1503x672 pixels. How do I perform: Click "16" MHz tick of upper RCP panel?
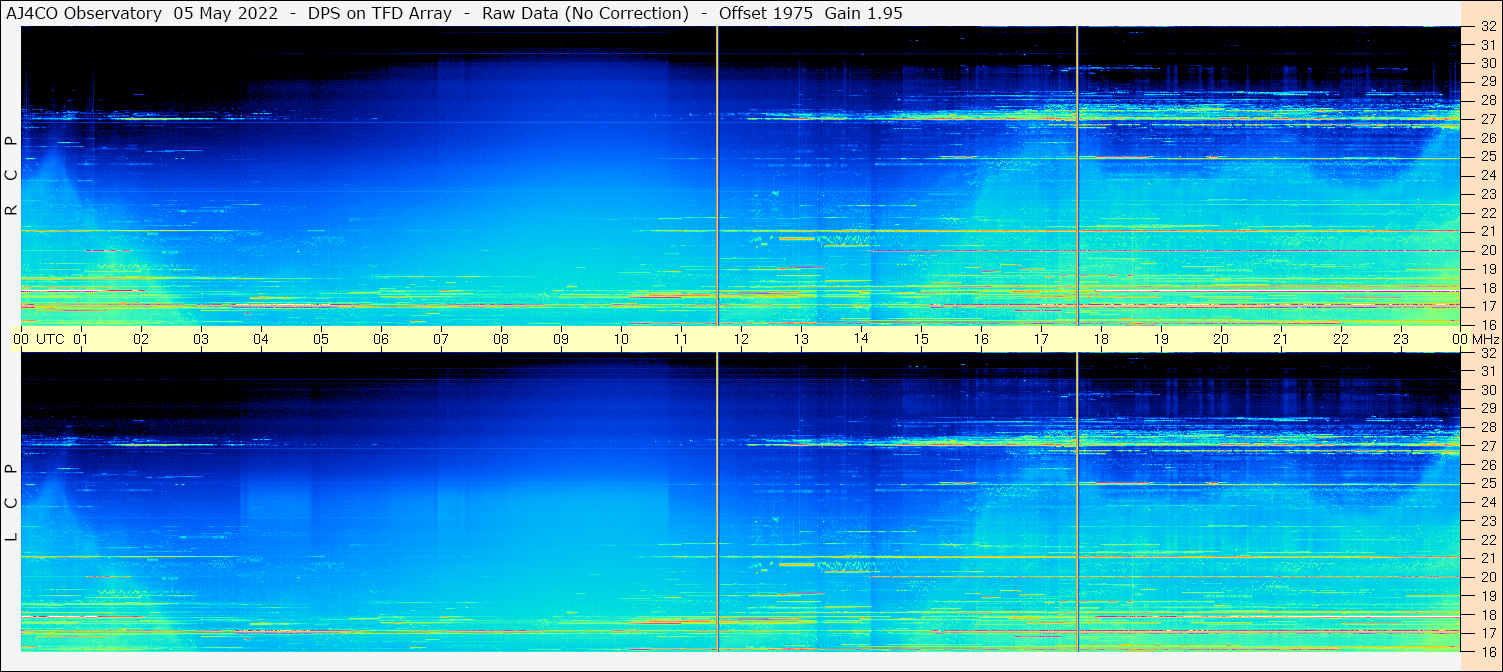click(1487, 325)
